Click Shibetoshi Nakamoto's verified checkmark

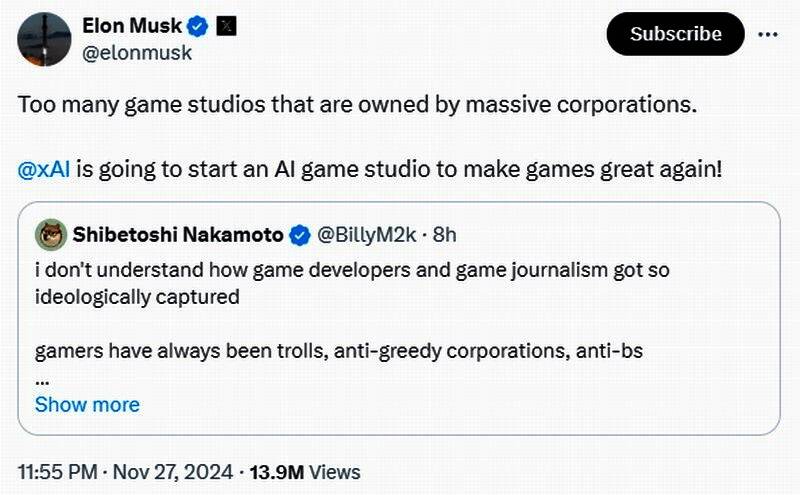coord(299,235)
